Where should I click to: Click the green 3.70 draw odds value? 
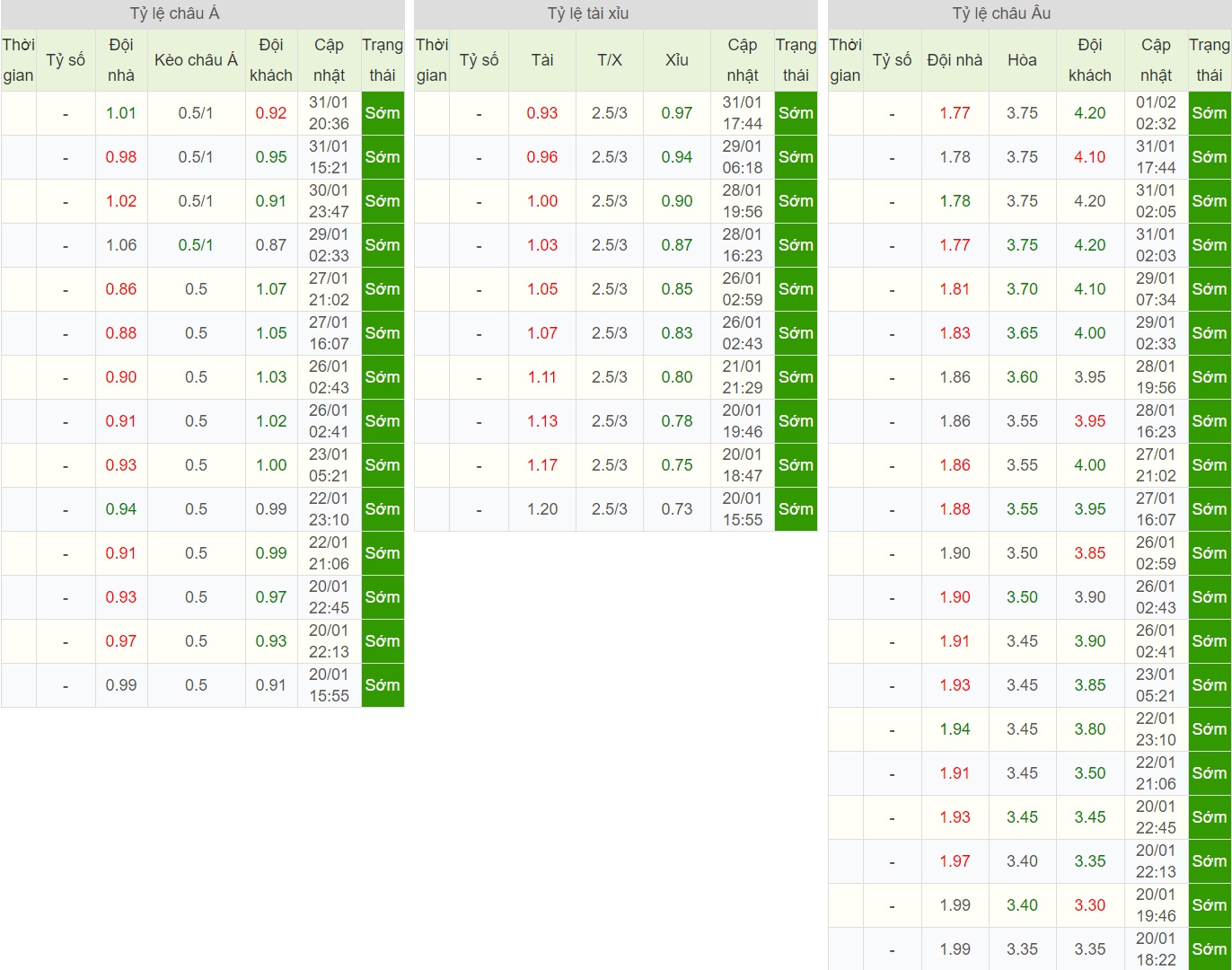(x=1022, y=289)
